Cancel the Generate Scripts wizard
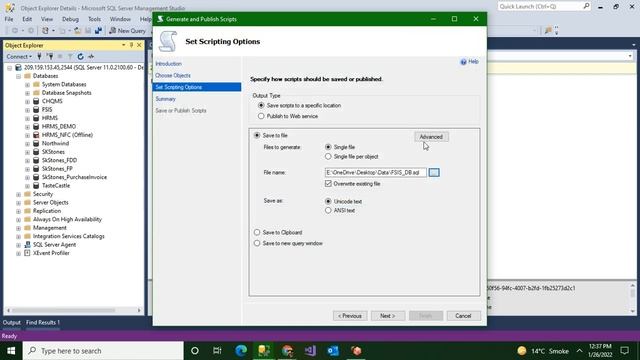The height and width of the screenshot is (360, 640). 463,316
